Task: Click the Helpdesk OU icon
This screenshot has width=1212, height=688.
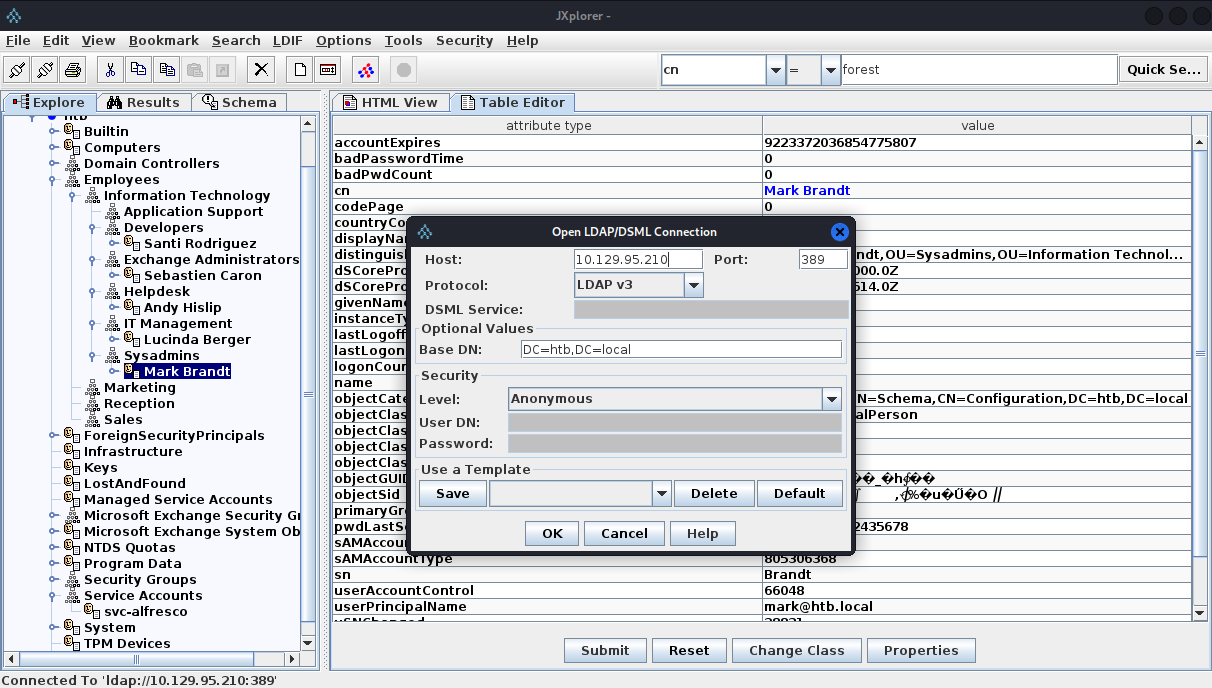Action: pos(113,291)
